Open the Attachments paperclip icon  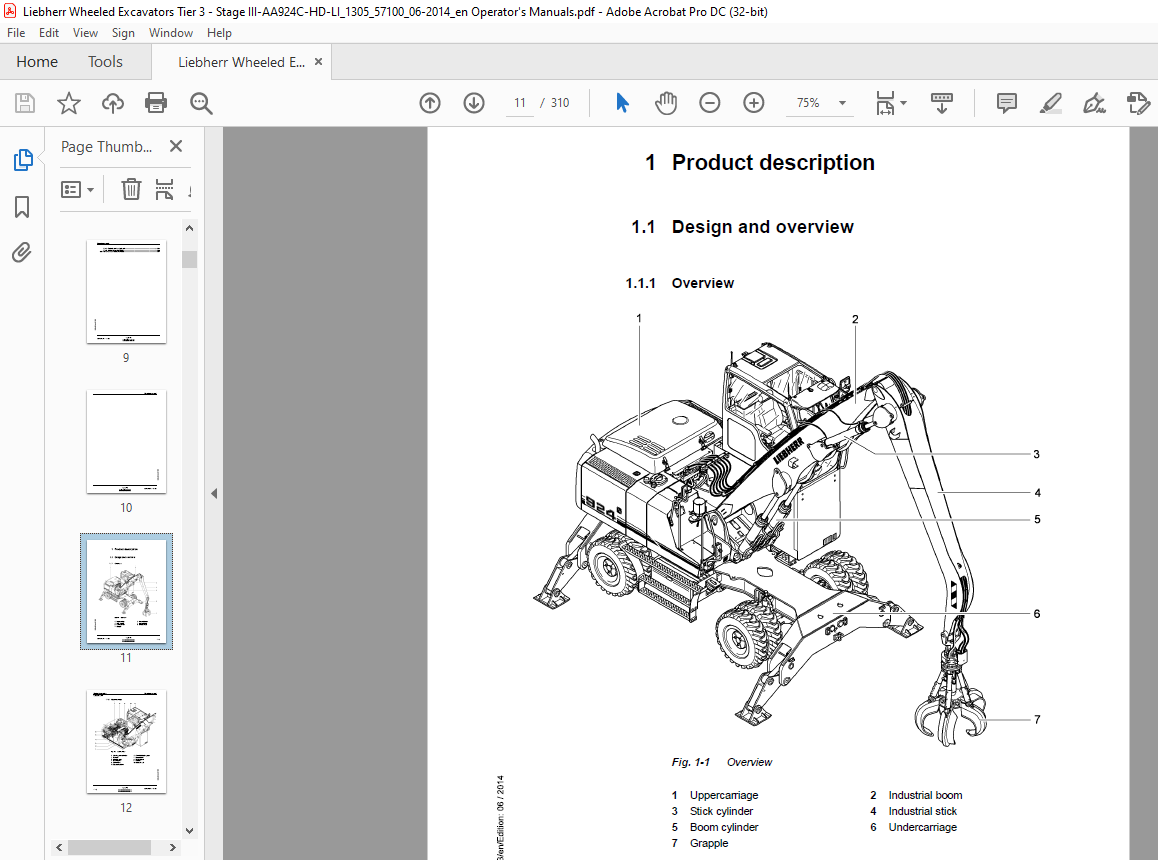[22, 253]
